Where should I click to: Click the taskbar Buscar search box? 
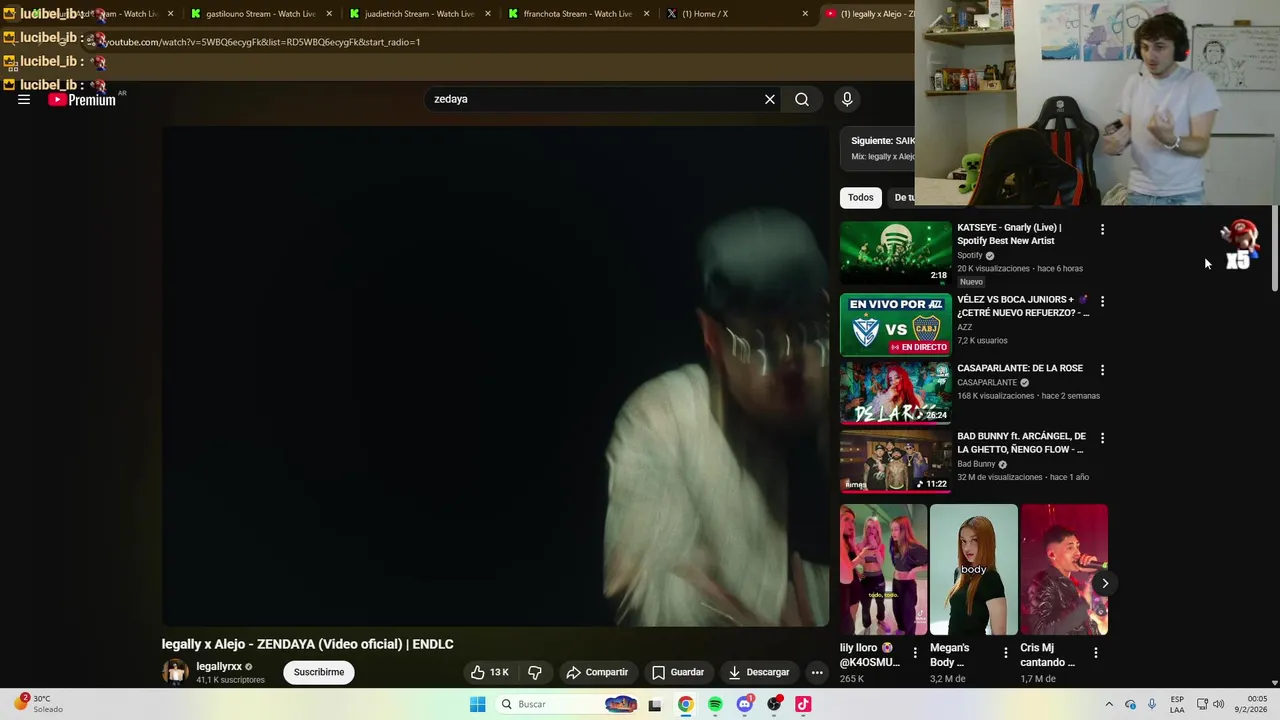coord(567,704)
